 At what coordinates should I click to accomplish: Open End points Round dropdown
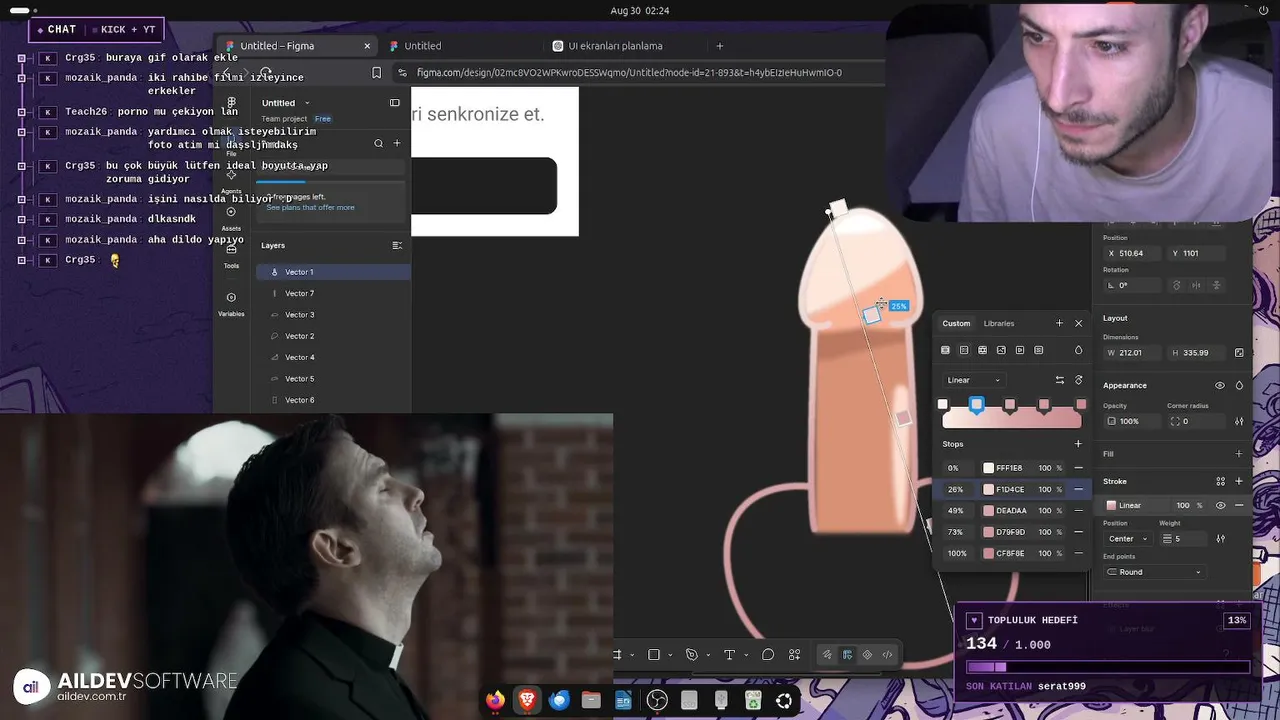(1155, 572)
